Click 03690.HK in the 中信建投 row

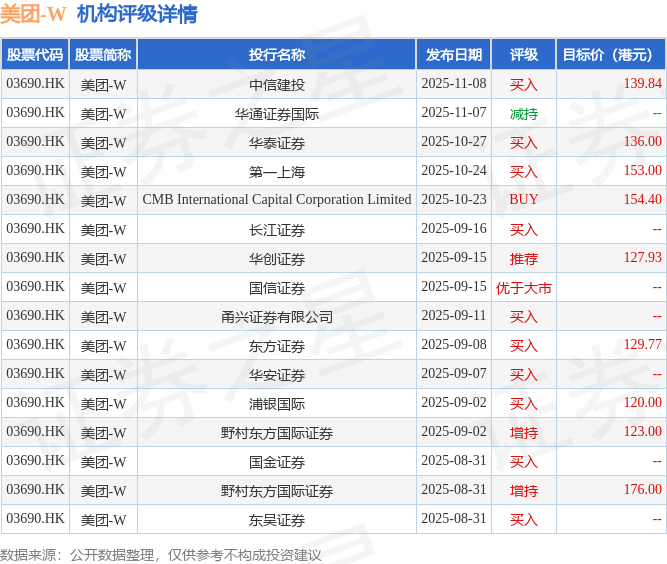35,83
